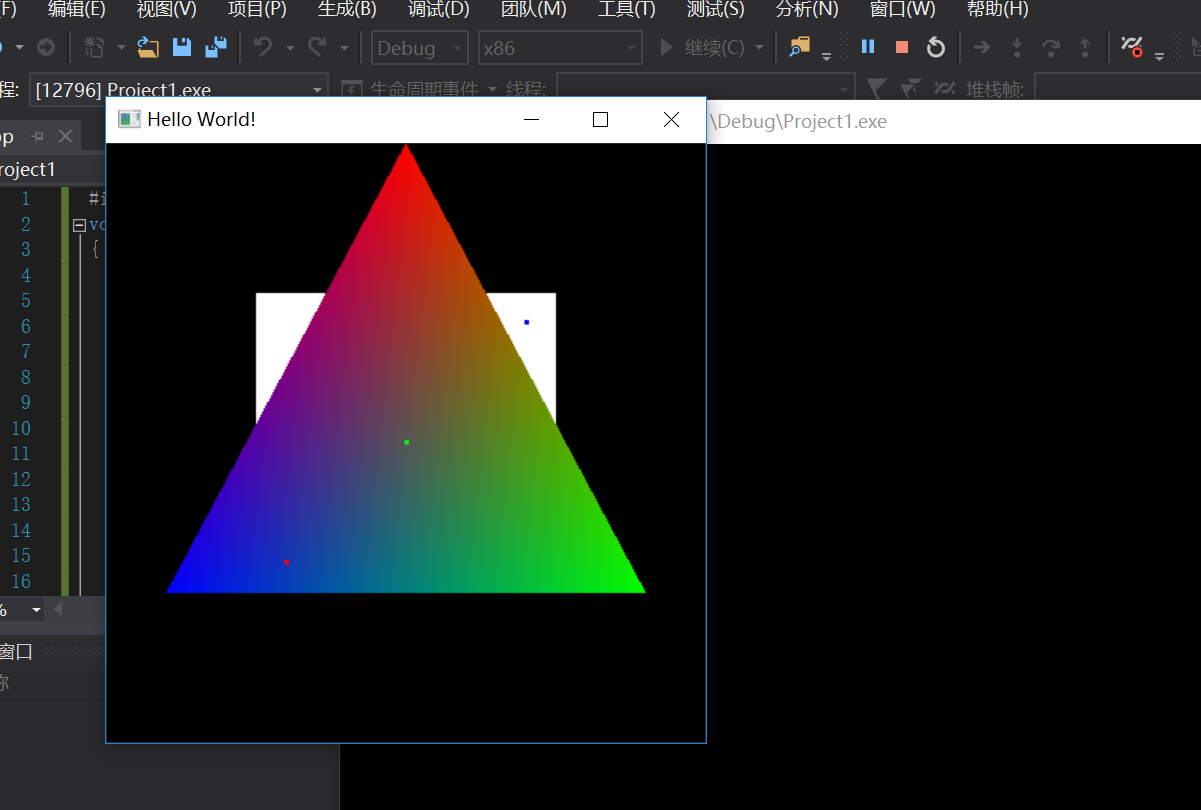This screenshot has height=810, width=1201.
Task: Click the New Project toolbar icon
Action: click(94, 47)
